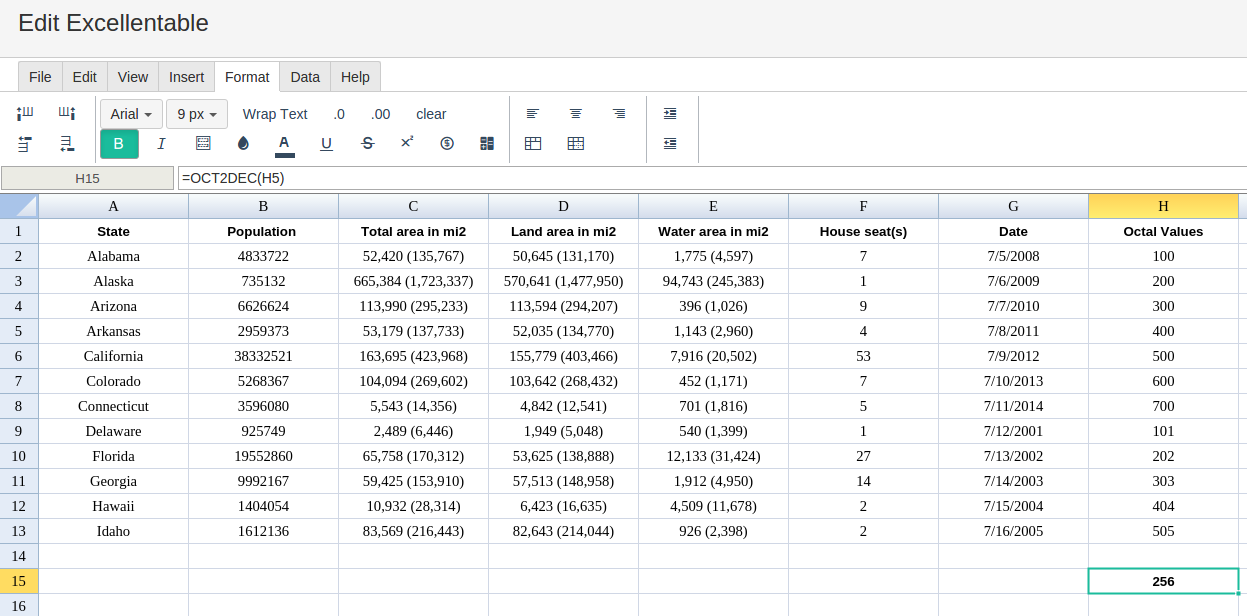Open the Data menu tab
The height and width of the screenshot is (616, 1247).
305,77
